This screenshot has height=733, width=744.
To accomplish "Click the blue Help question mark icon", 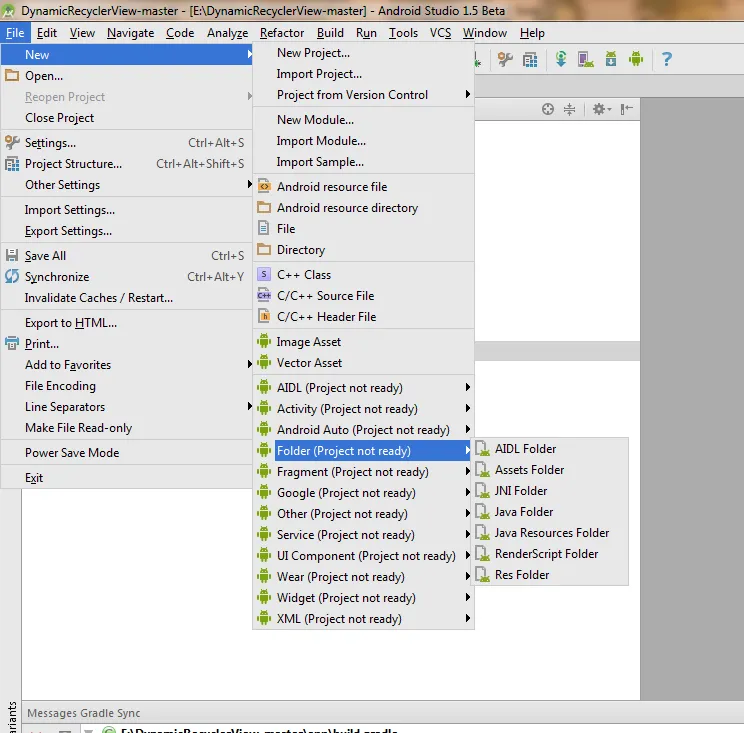I will tap(666, 59).
